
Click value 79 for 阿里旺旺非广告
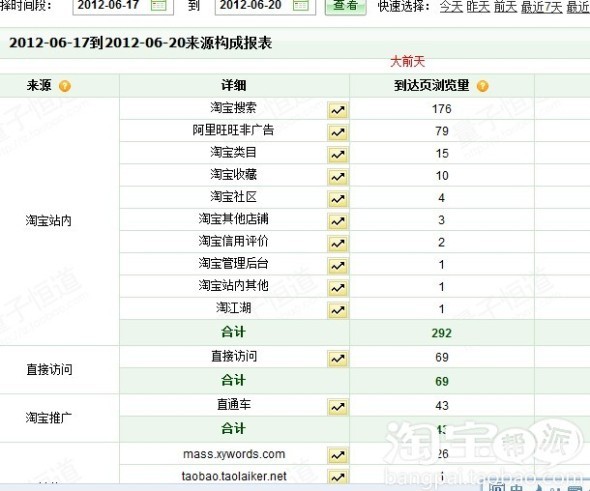[x=442, y=131]
